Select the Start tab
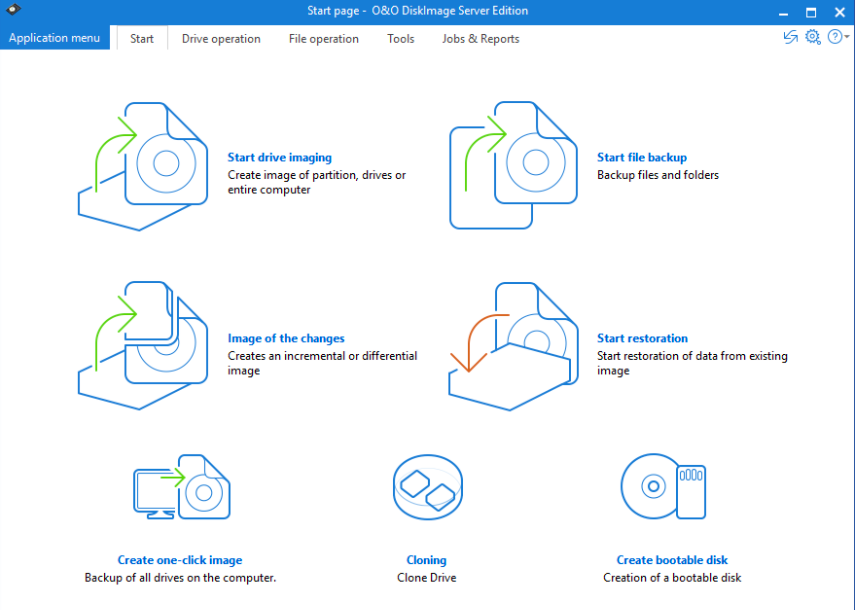 coord(142,39)
